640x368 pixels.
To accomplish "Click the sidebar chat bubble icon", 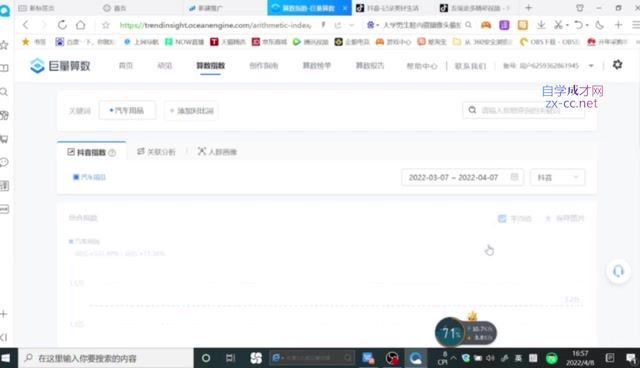I will (4, 162).
